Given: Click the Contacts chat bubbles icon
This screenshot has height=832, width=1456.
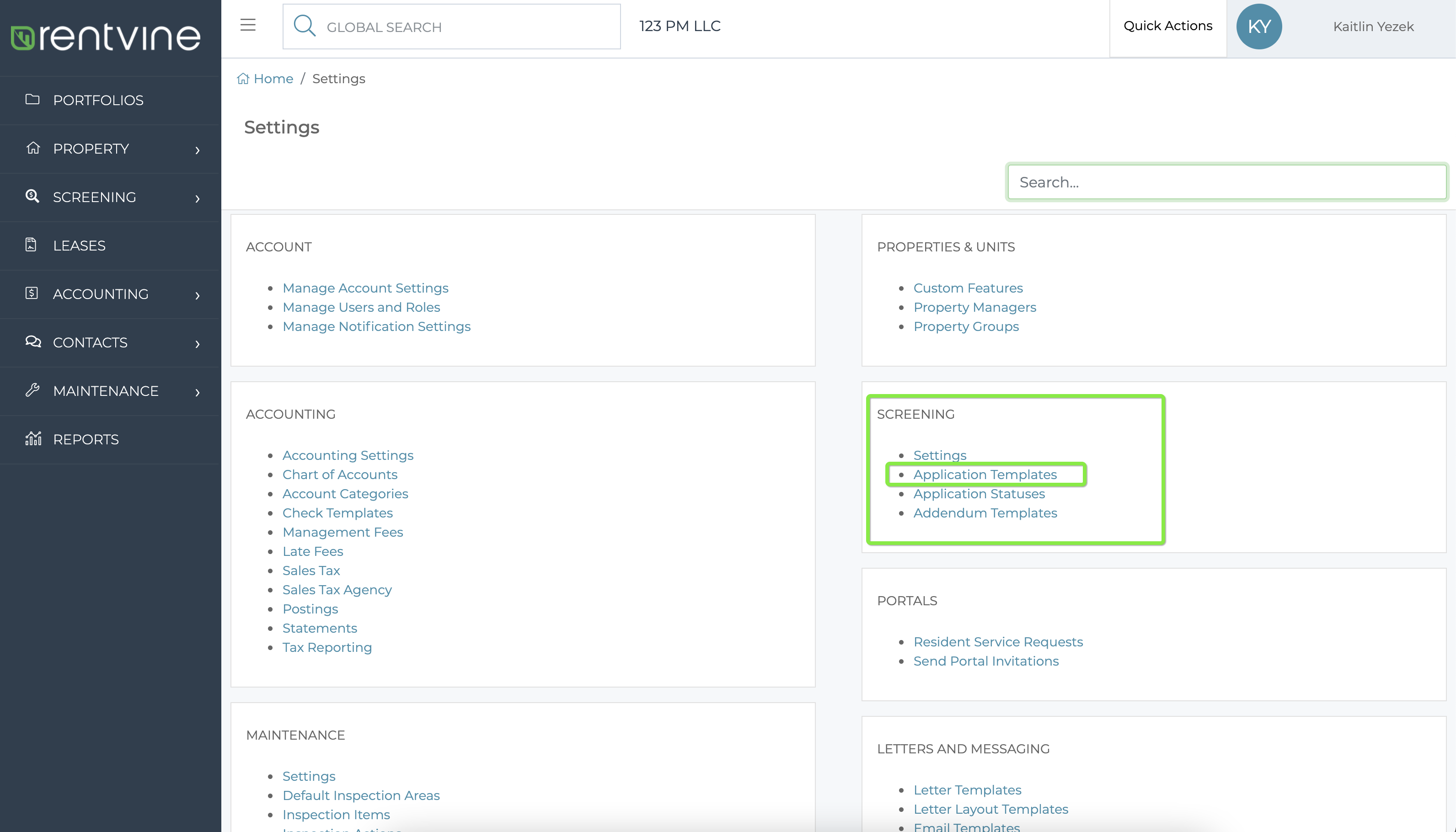Looking at the screenshot, I should coord(33,342).
